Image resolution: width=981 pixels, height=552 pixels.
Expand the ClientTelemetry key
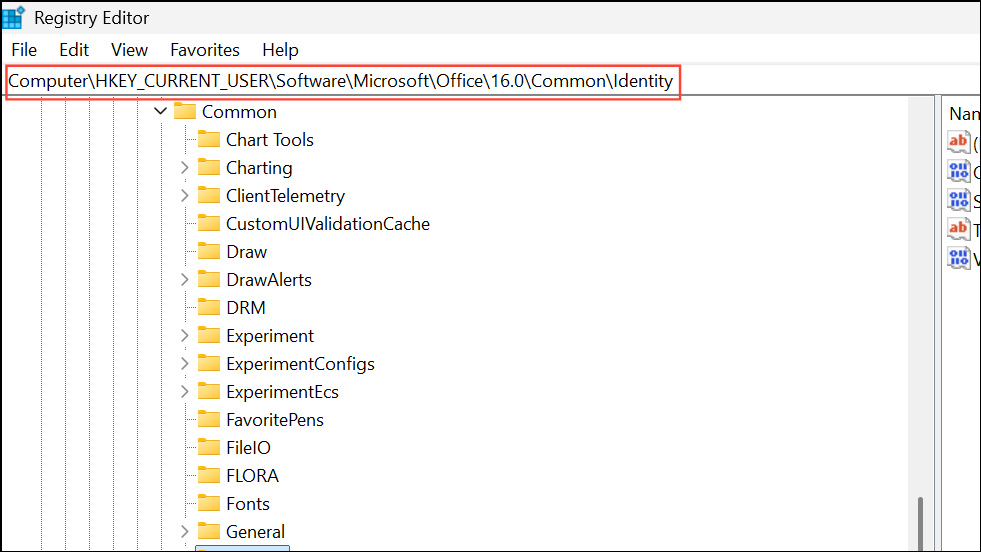(184, 196)
